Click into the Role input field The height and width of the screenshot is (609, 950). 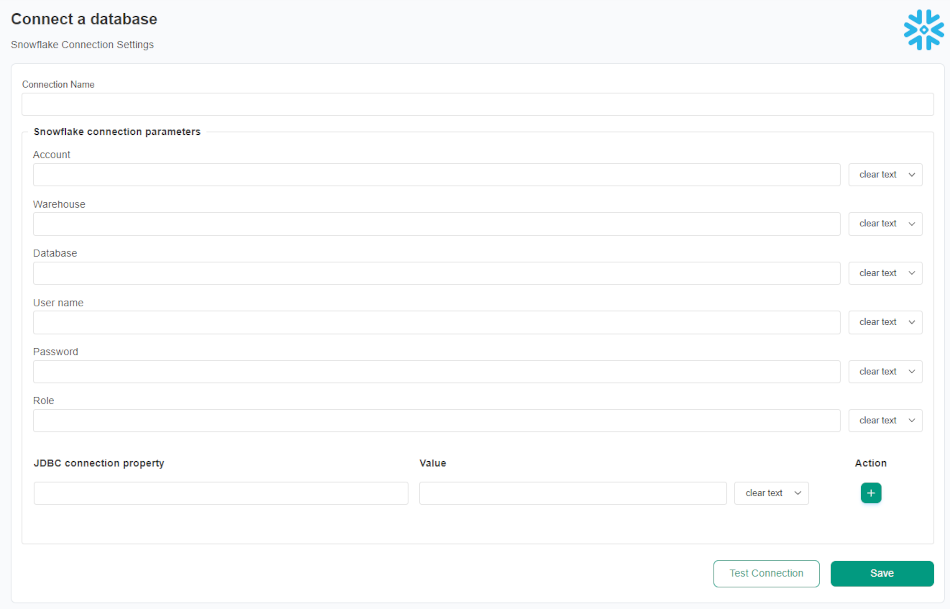click(x=437, y=421)
